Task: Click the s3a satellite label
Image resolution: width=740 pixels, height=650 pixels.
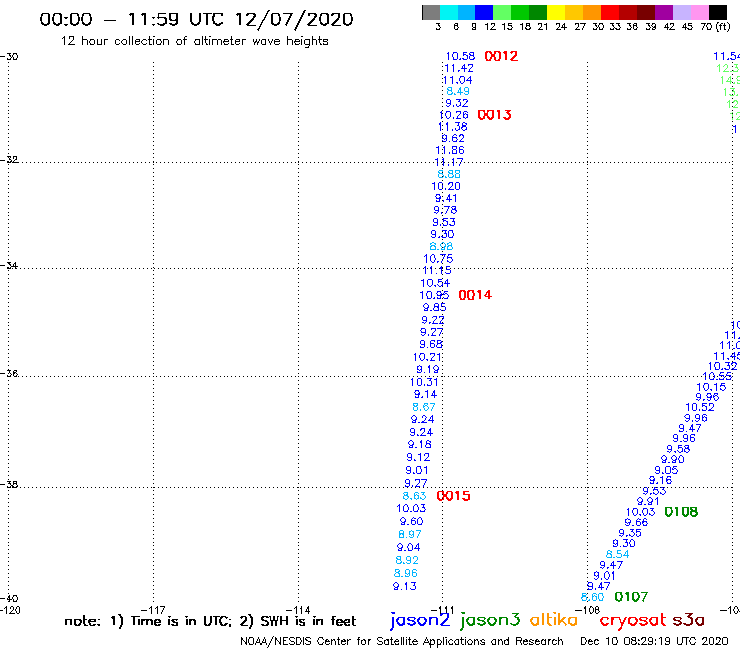Action: [688, 620]
